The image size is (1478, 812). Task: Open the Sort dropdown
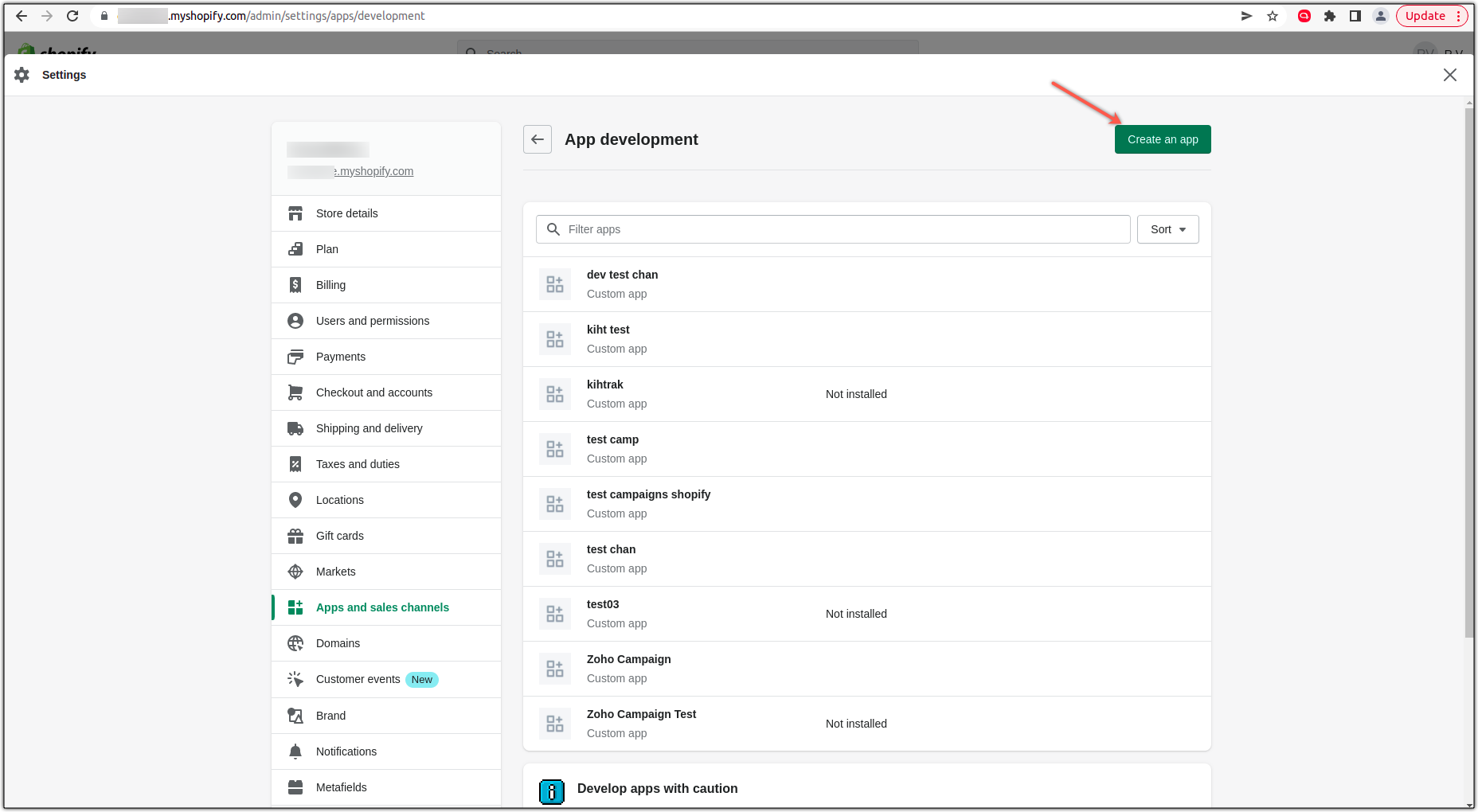[x=1167, y=229]
